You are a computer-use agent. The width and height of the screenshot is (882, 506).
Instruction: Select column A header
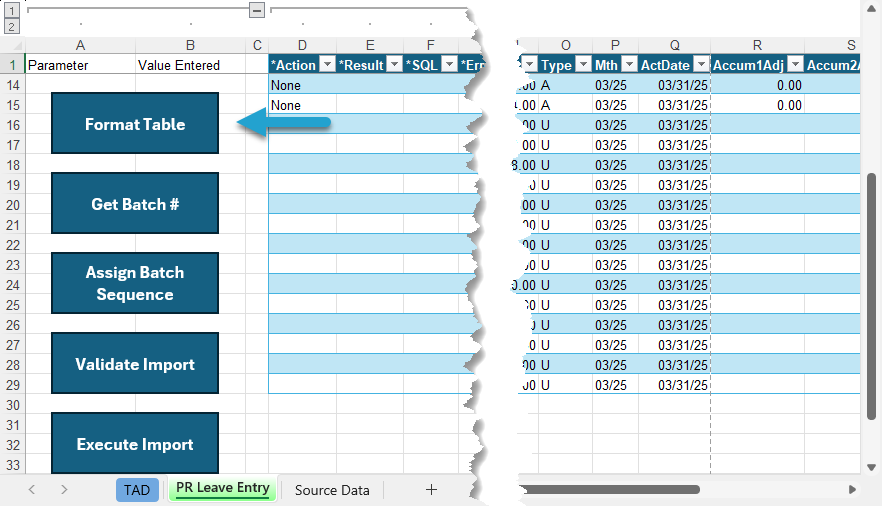(x=80, y=46)
